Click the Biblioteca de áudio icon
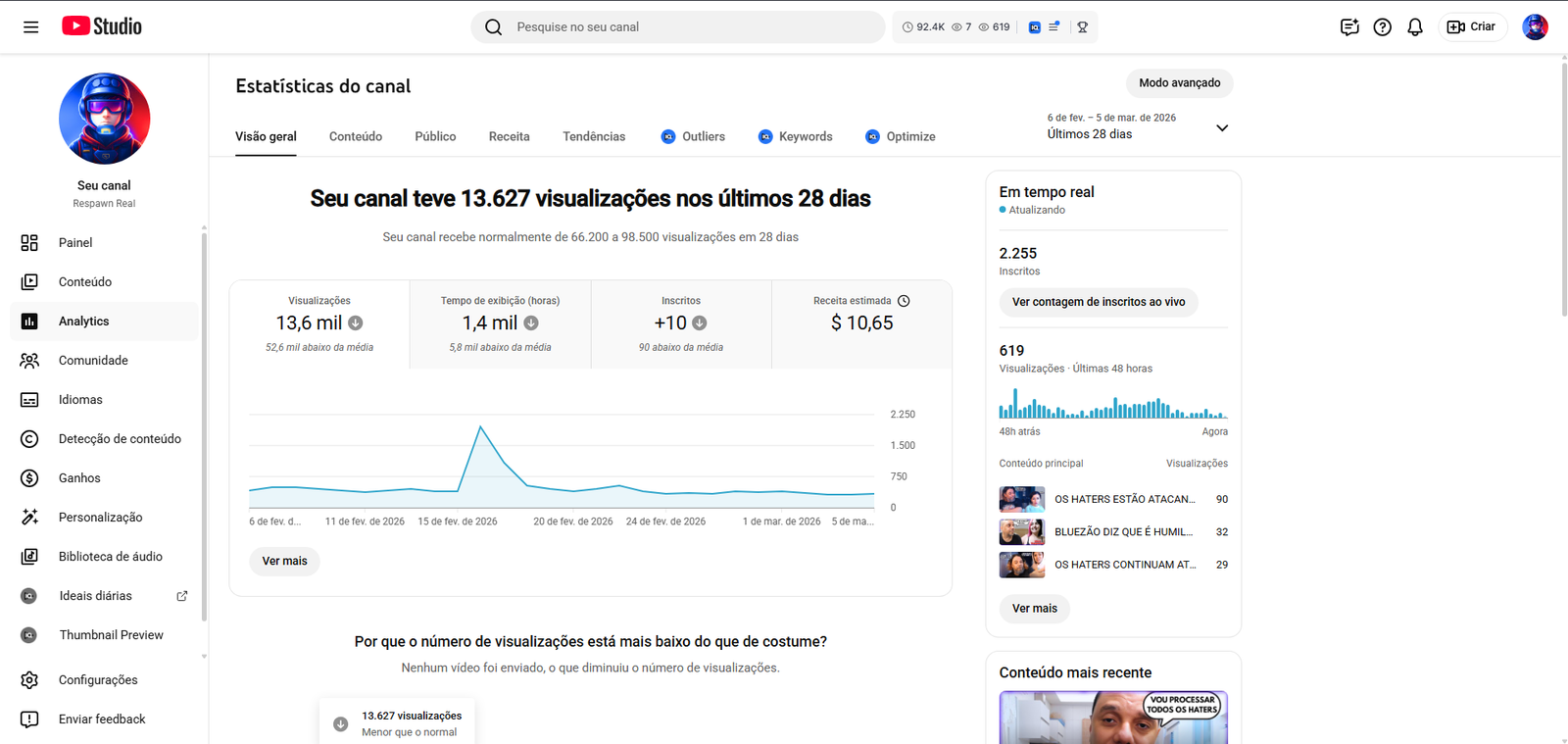This screenshot has width=1568, height=744. (x=29, y=557)
